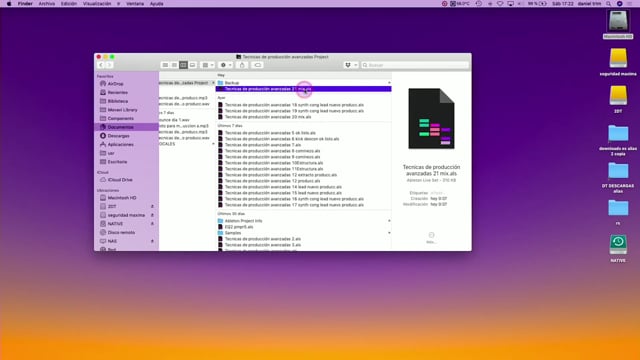
Task: Click the Share toolbar icon
Action: (242, 65)
